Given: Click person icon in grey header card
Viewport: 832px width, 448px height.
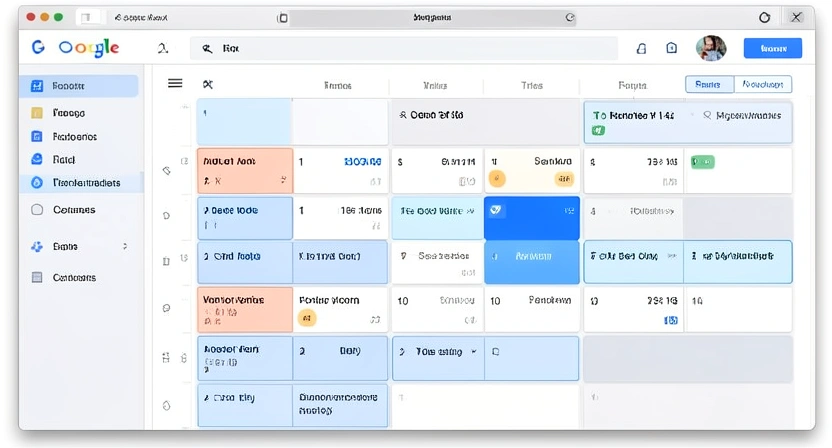Looking at the screenshot, I should point(403,115).
